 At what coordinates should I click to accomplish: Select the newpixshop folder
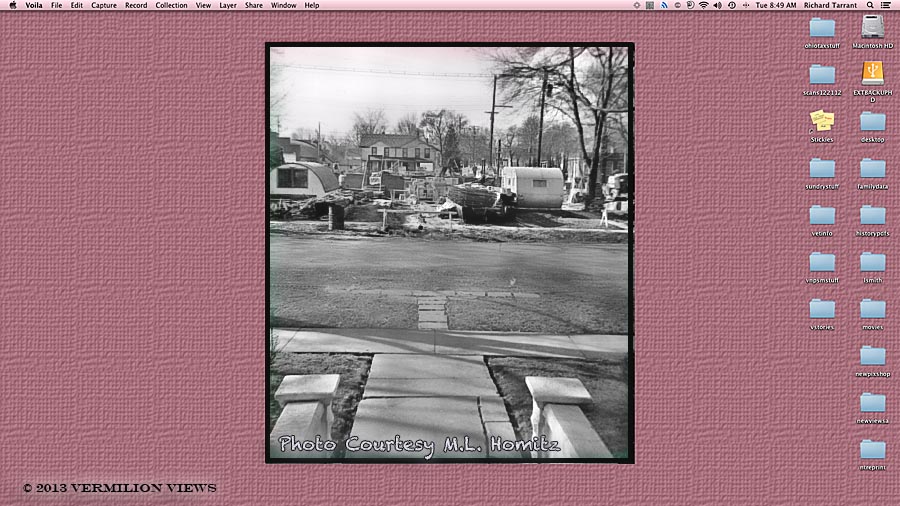click(x=872, y=357)
